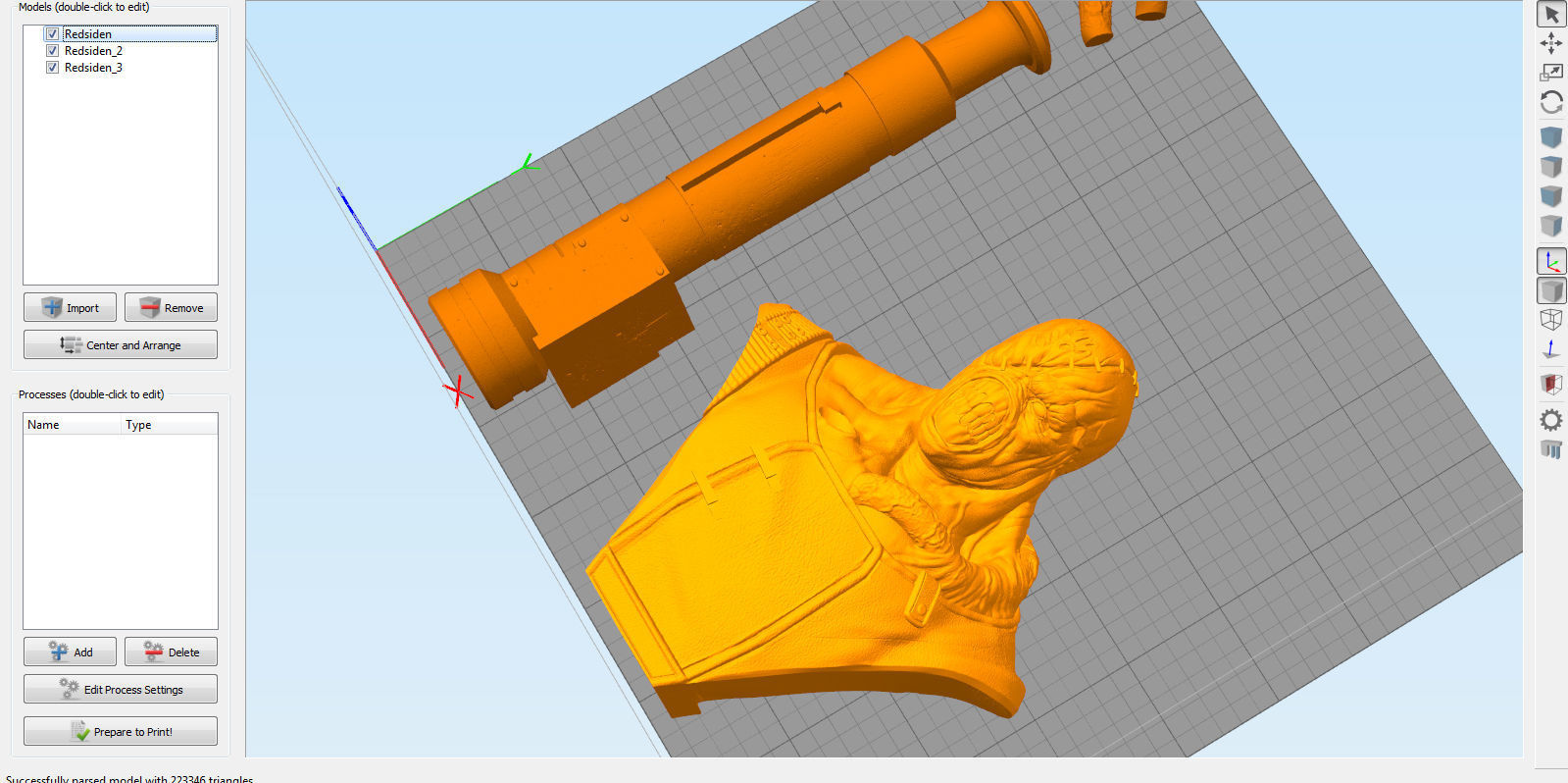Select the Redsiden_3 entry in Models list
1568x783 pixels.
coord(93,68)
